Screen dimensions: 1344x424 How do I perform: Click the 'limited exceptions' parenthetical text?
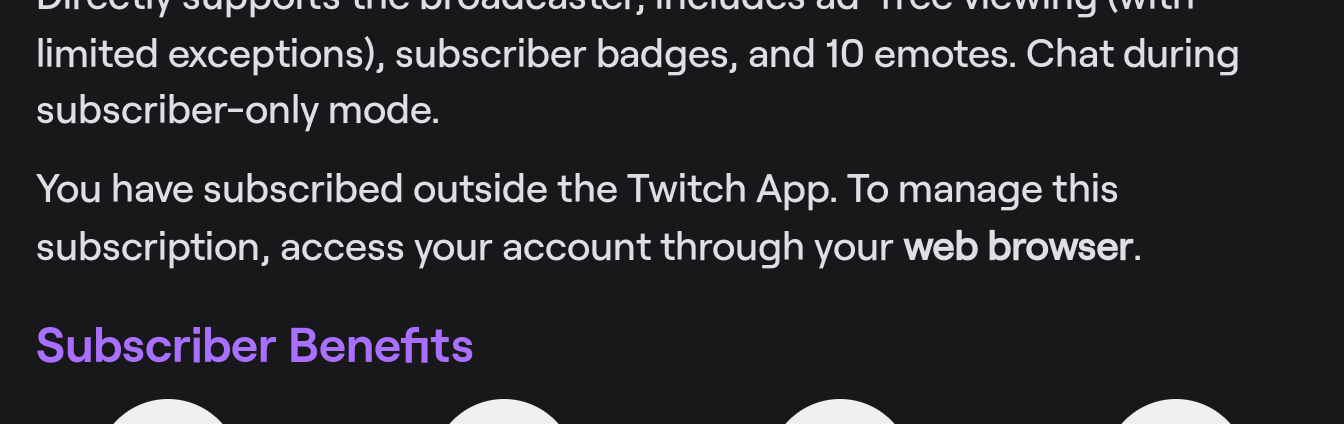click(202, 53)
